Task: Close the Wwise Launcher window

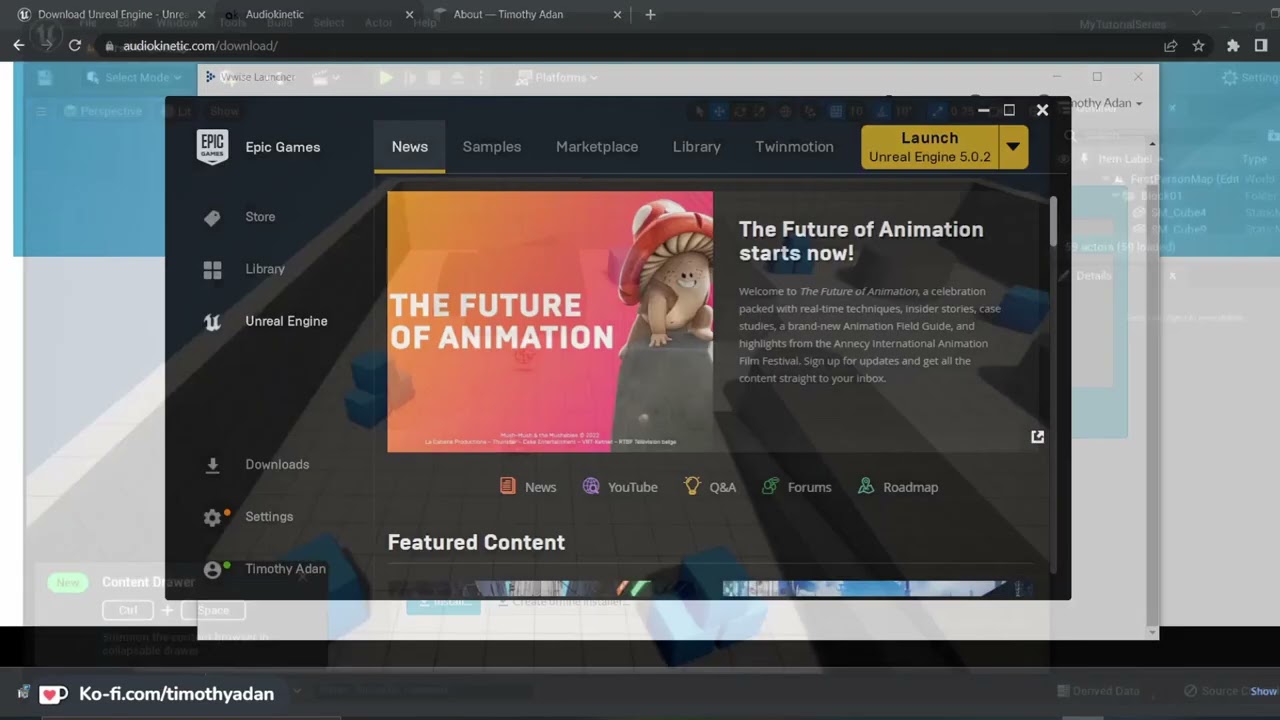Action: pyautogui.click(x=1138, y=77)
